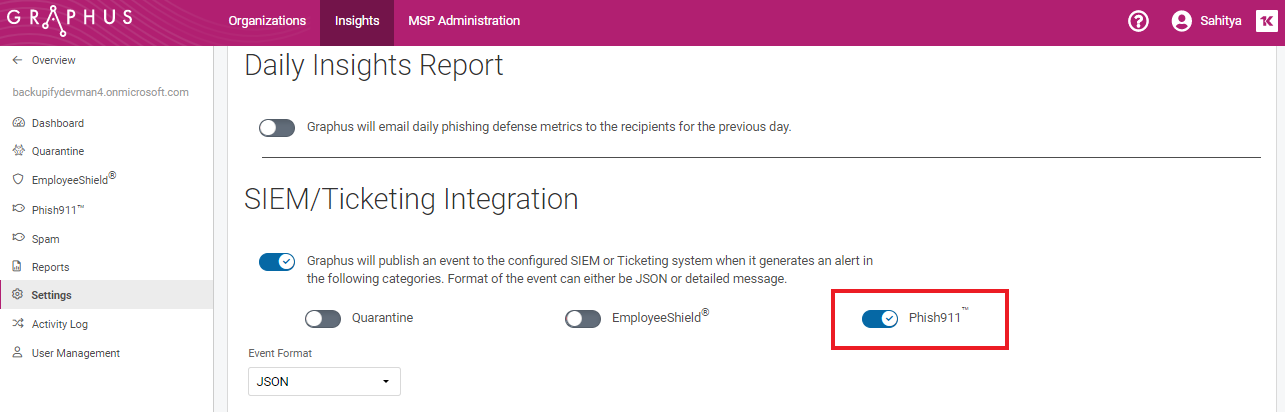
Task: Switch off the Phish911 alert toggle
Action: 880,319
